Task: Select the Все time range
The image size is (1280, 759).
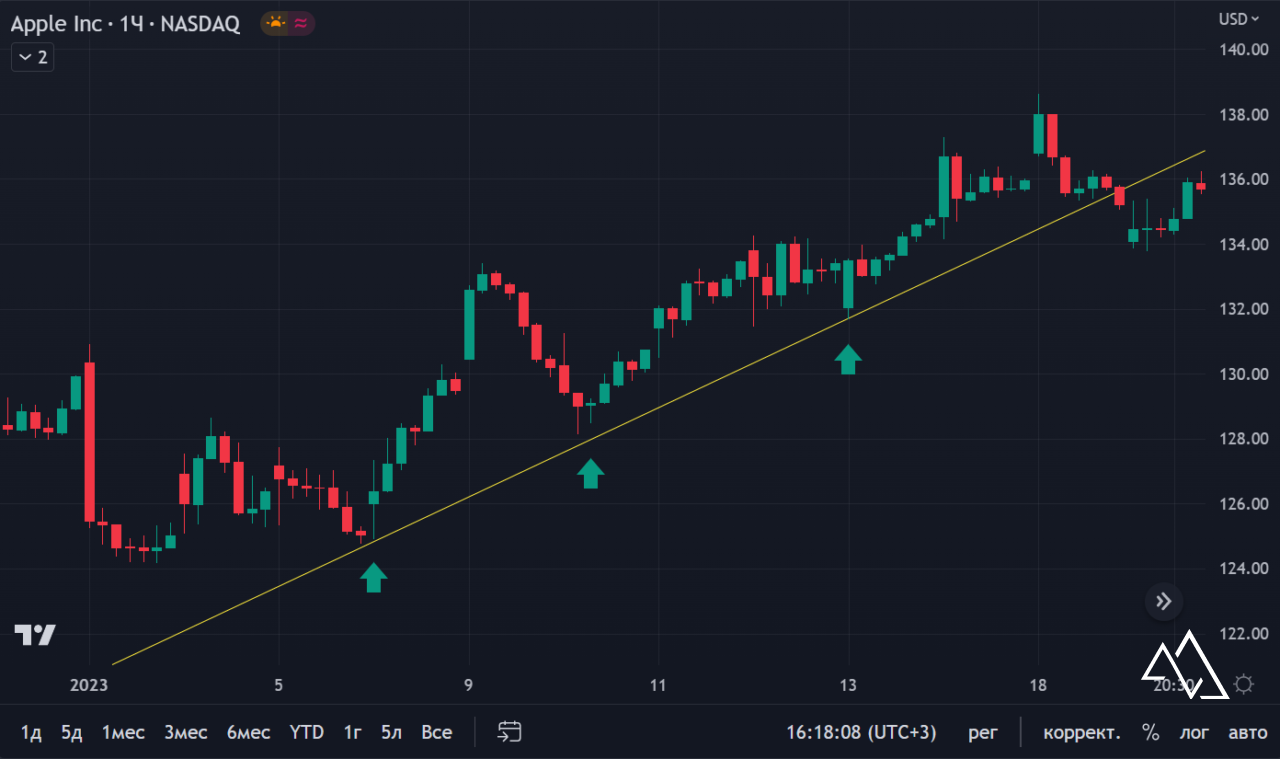Action: (x=436, y=732)
